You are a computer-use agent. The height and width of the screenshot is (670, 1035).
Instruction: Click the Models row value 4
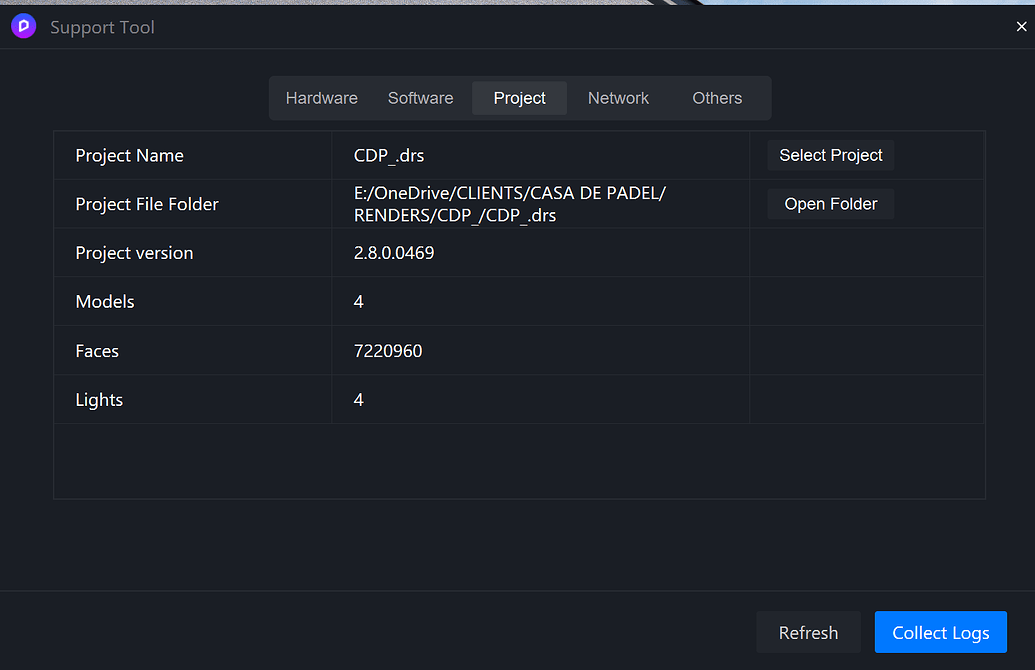[x=358, y=302]
